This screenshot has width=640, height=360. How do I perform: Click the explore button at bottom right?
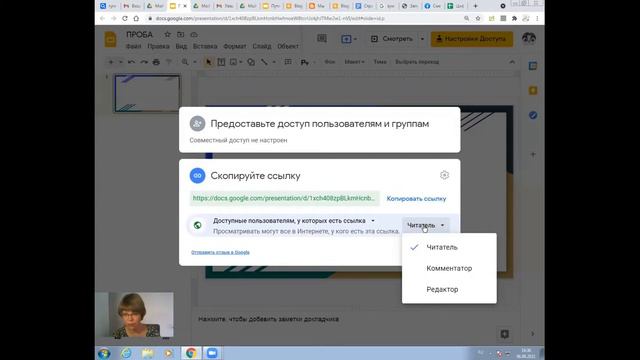[504, 334]
